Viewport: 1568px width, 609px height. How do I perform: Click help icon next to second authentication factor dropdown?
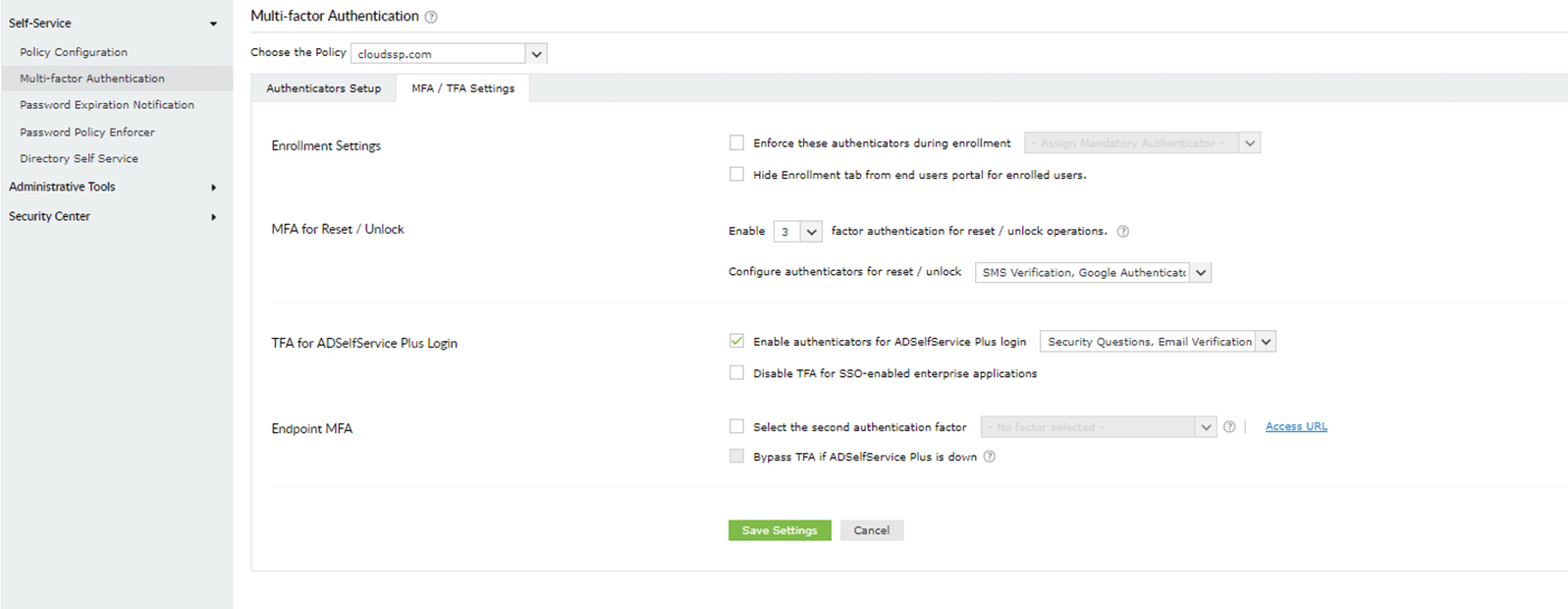pos(1229,427)
